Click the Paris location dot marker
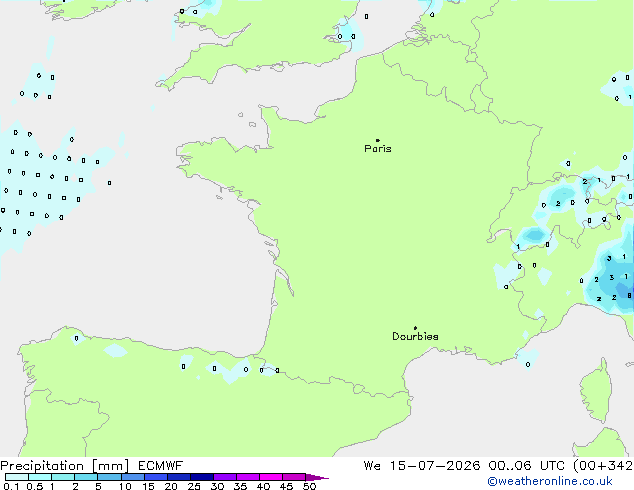634x490 pixels. coord(378,140)
